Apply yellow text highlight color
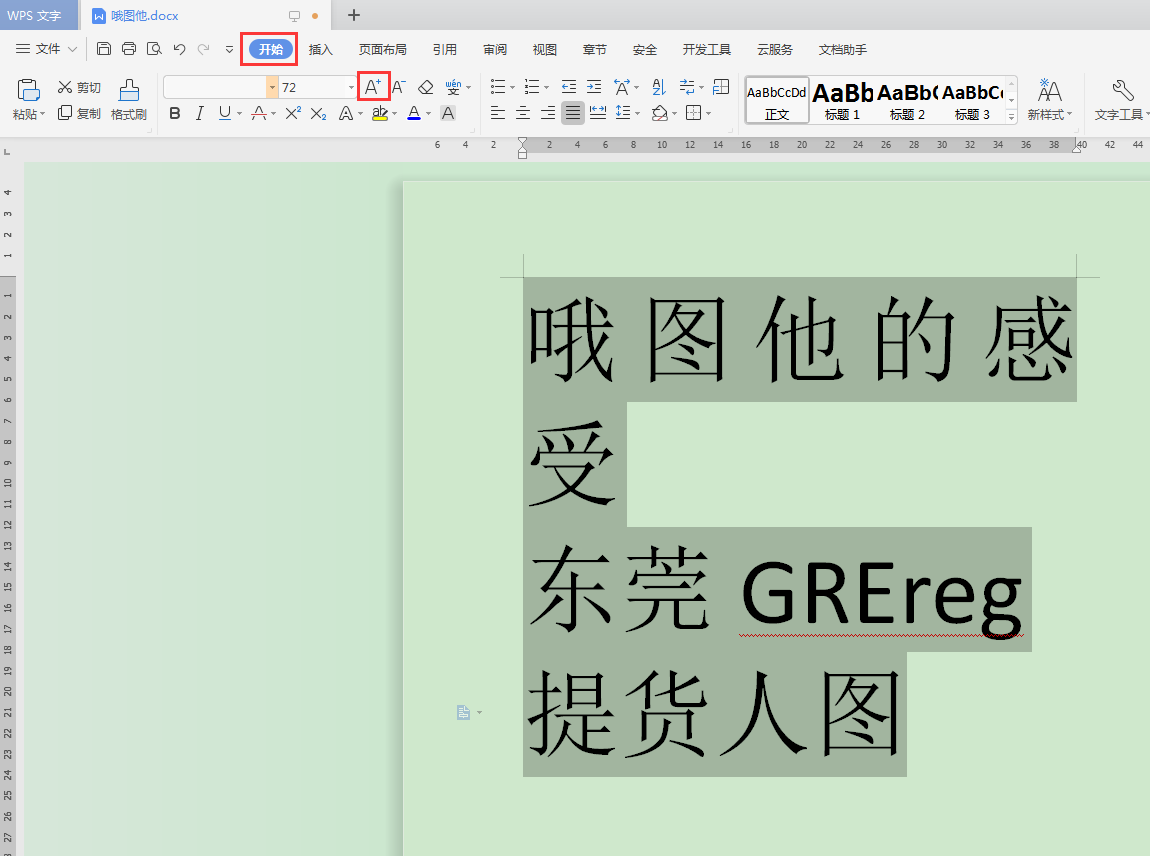This screenshot has width=1150, height=856. point(380,113)
